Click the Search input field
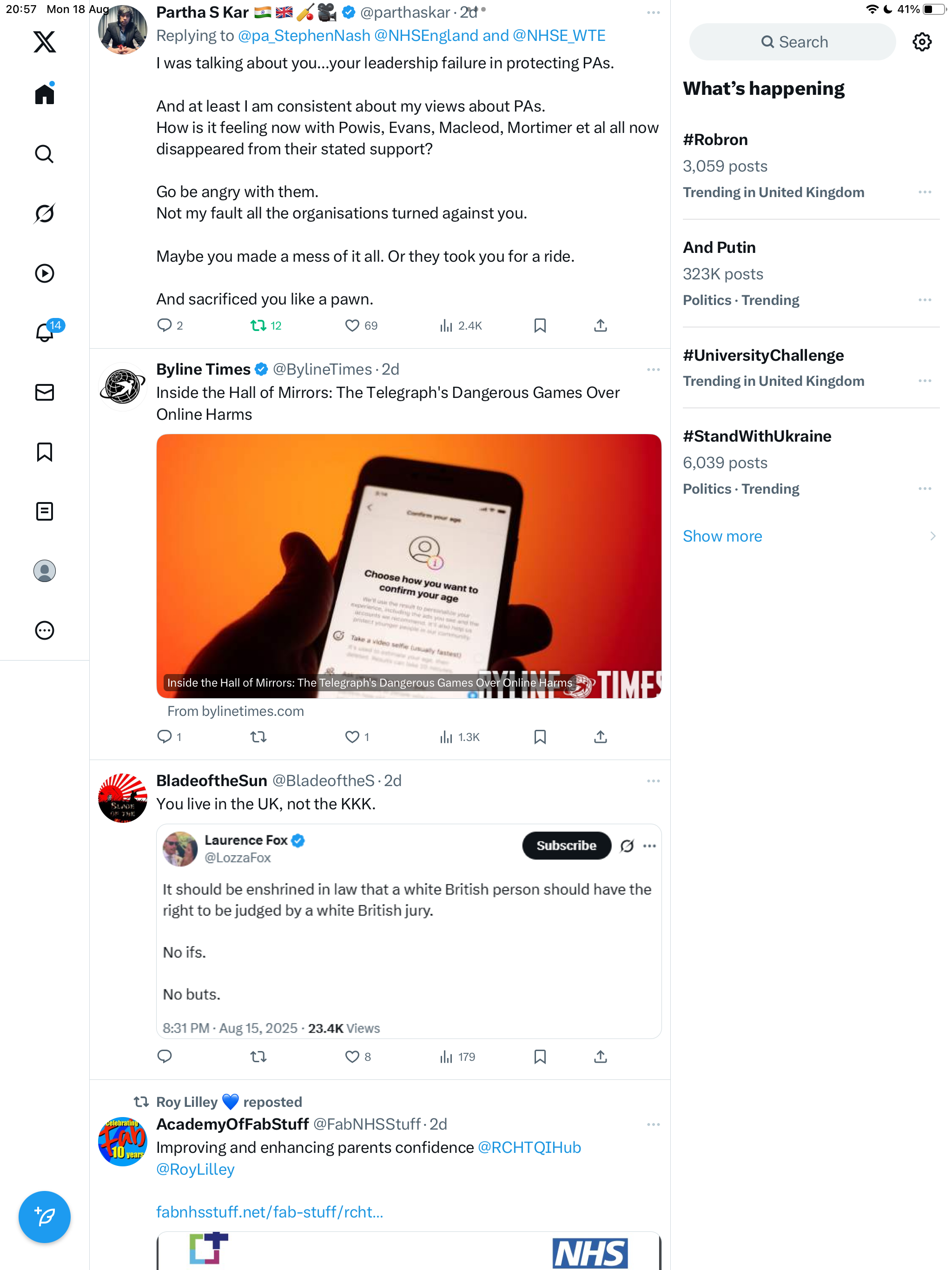Image resolution: width=952 pixels, height=1270 pixels. (792, 42)
